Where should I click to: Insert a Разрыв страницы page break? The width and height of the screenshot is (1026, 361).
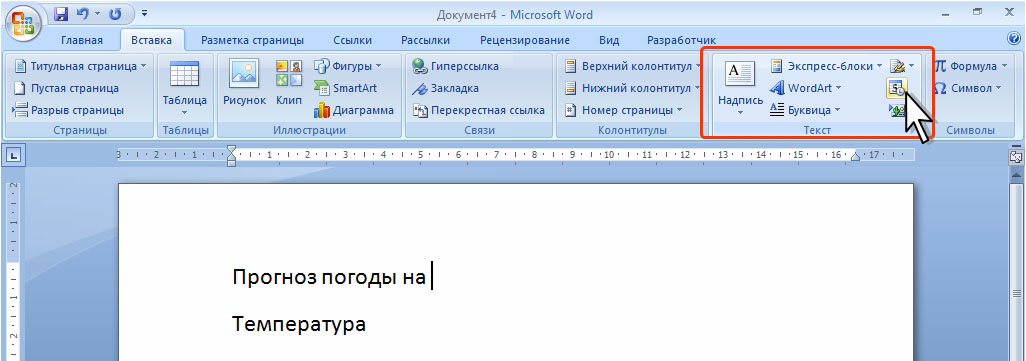click(69, 110)
